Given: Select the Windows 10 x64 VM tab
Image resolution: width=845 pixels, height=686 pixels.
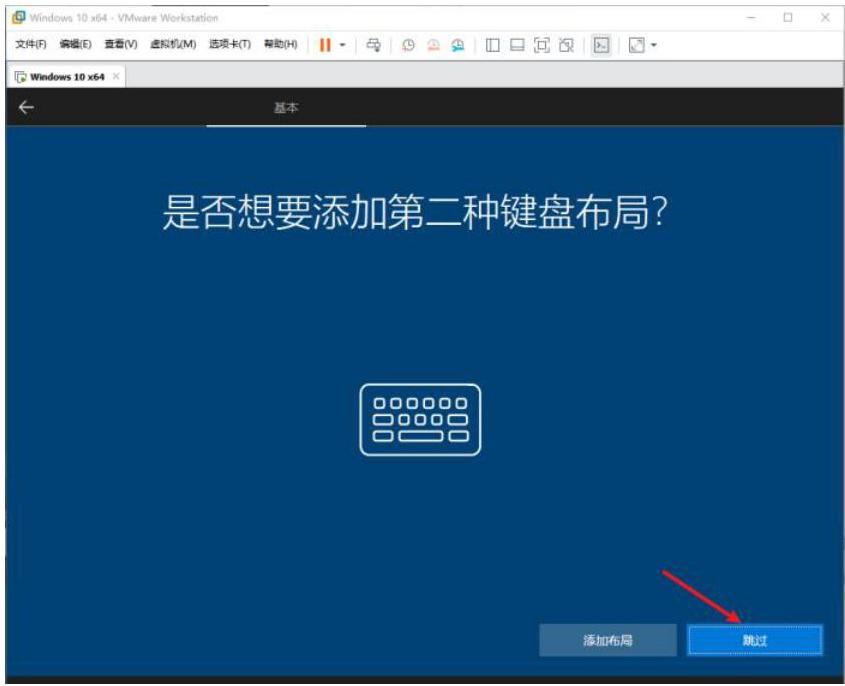Looking at the screenshot, I should (66, 77).
